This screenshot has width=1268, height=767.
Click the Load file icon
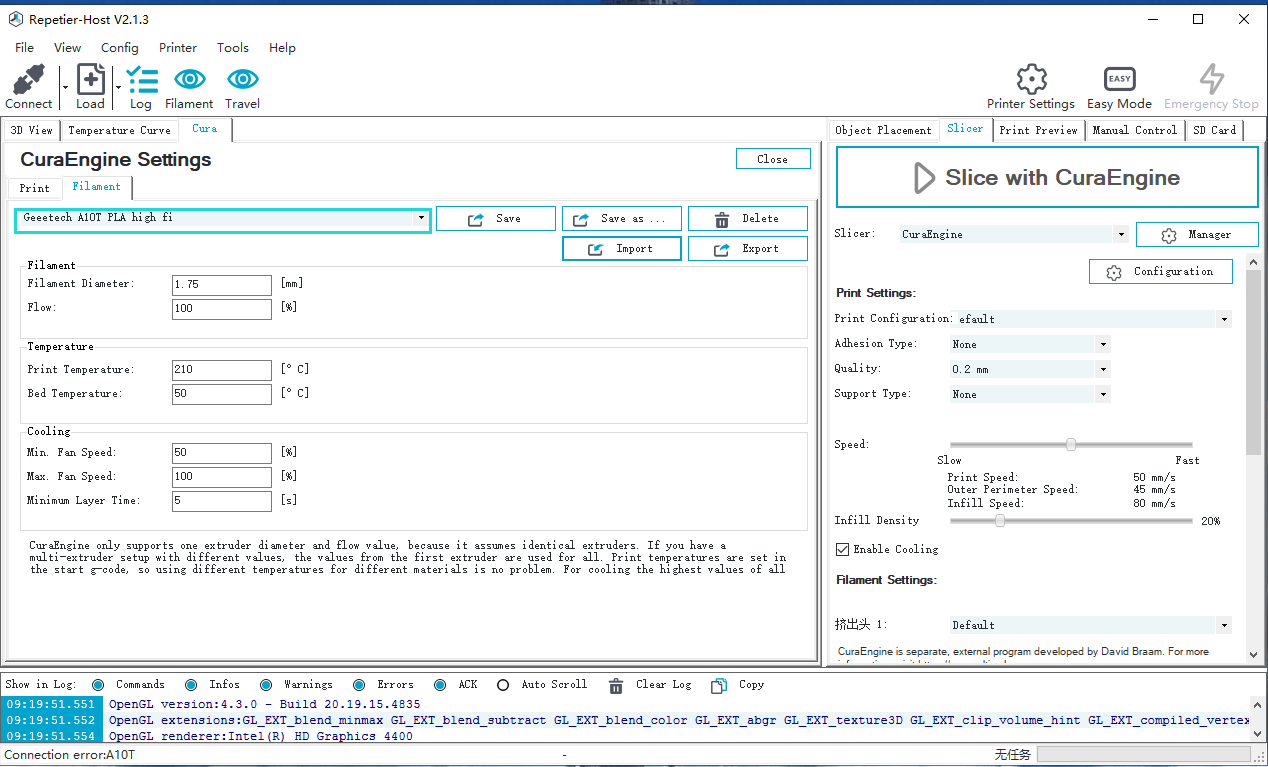[x=90, y=80]
